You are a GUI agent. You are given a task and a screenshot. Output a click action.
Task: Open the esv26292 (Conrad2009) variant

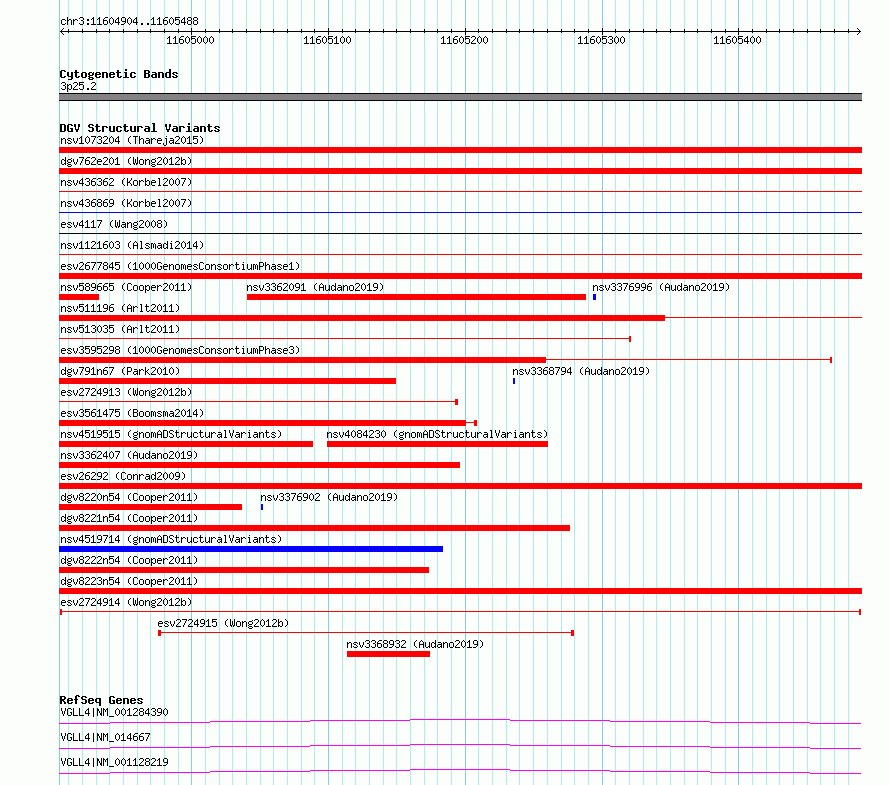pyautogui.click(x=123, y=476)
